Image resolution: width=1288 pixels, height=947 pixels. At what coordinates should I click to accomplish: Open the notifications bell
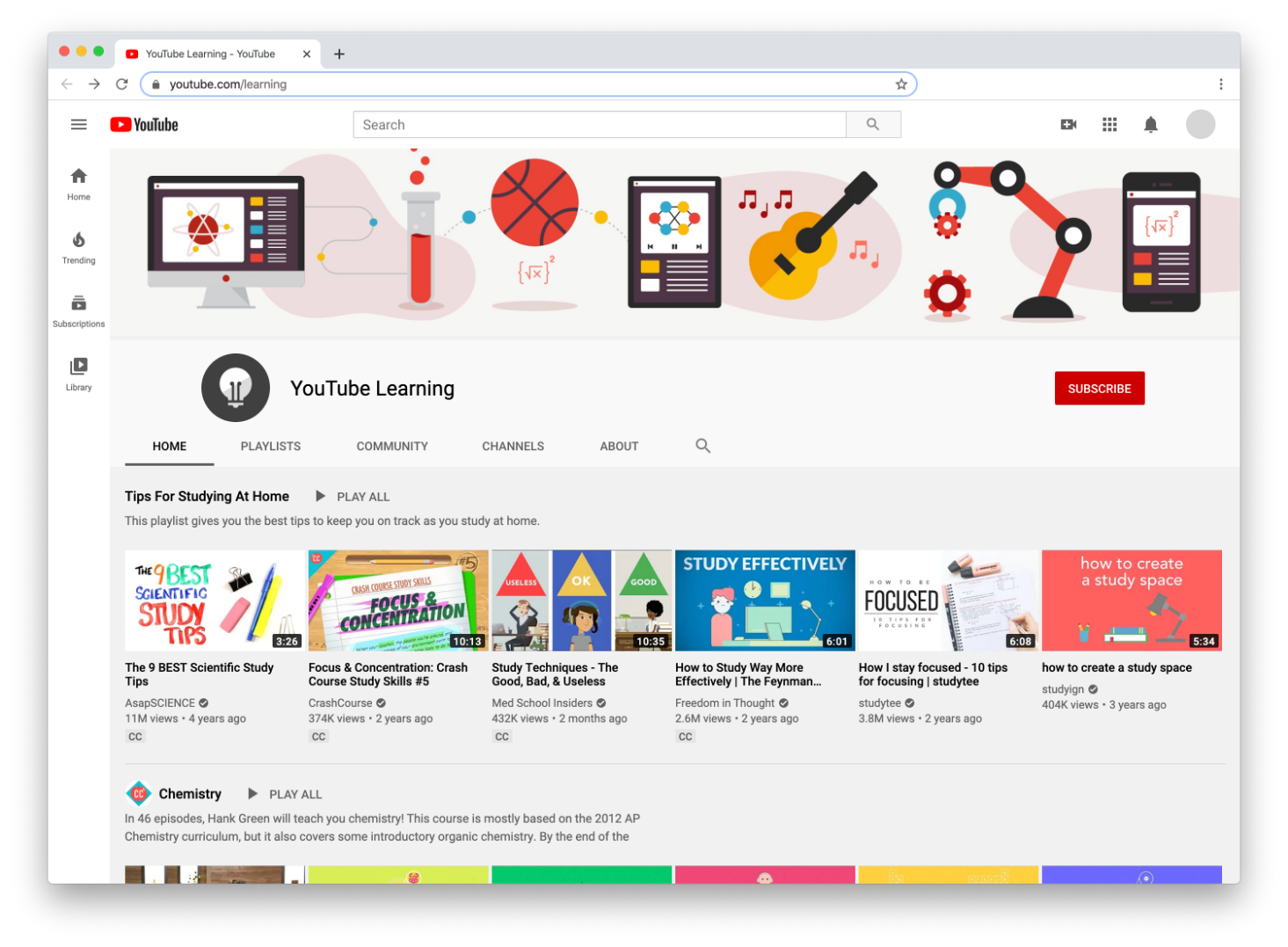point(1151,125)
